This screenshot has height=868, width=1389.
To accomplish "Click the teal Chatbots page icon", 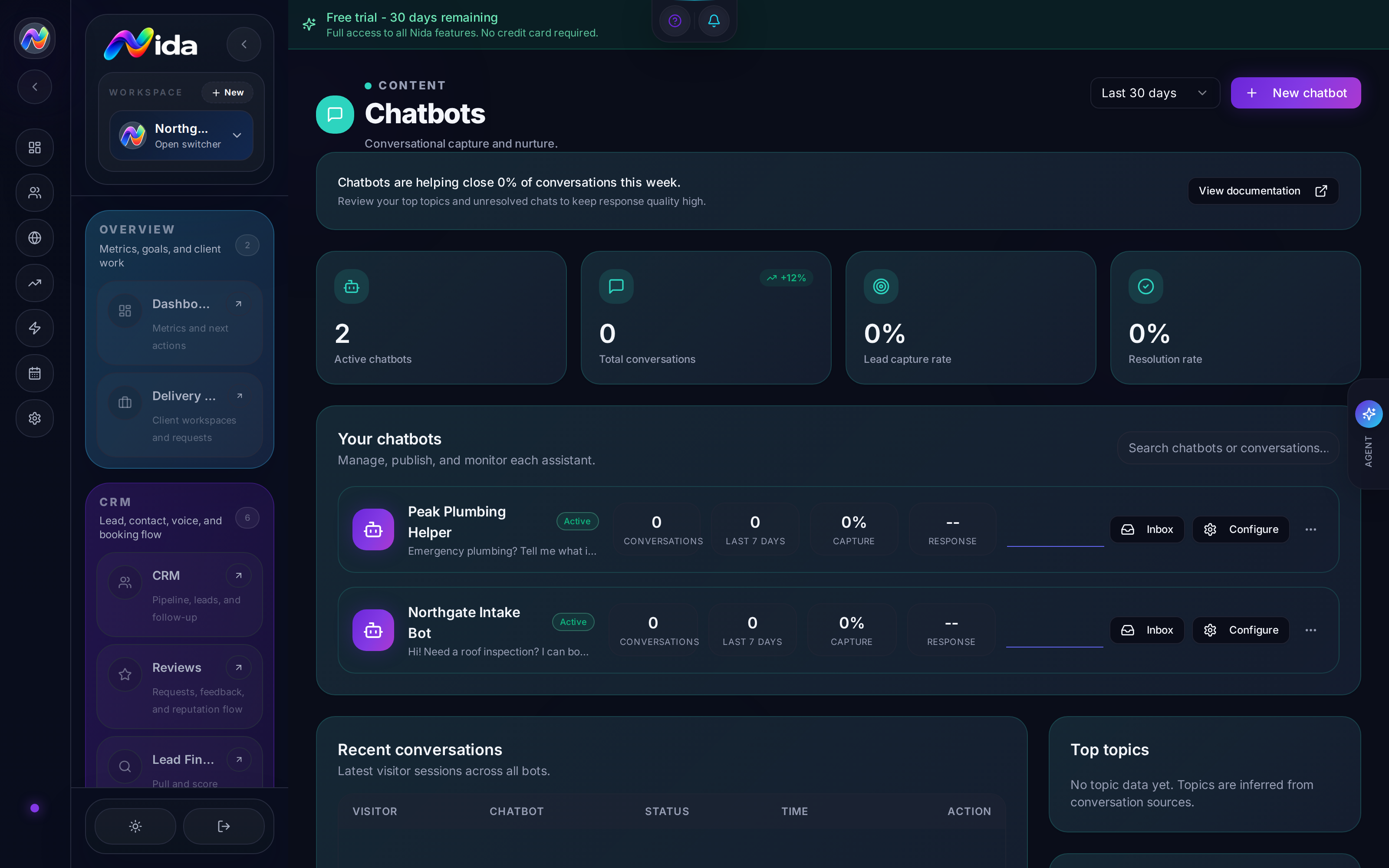I will coord(335,114).
